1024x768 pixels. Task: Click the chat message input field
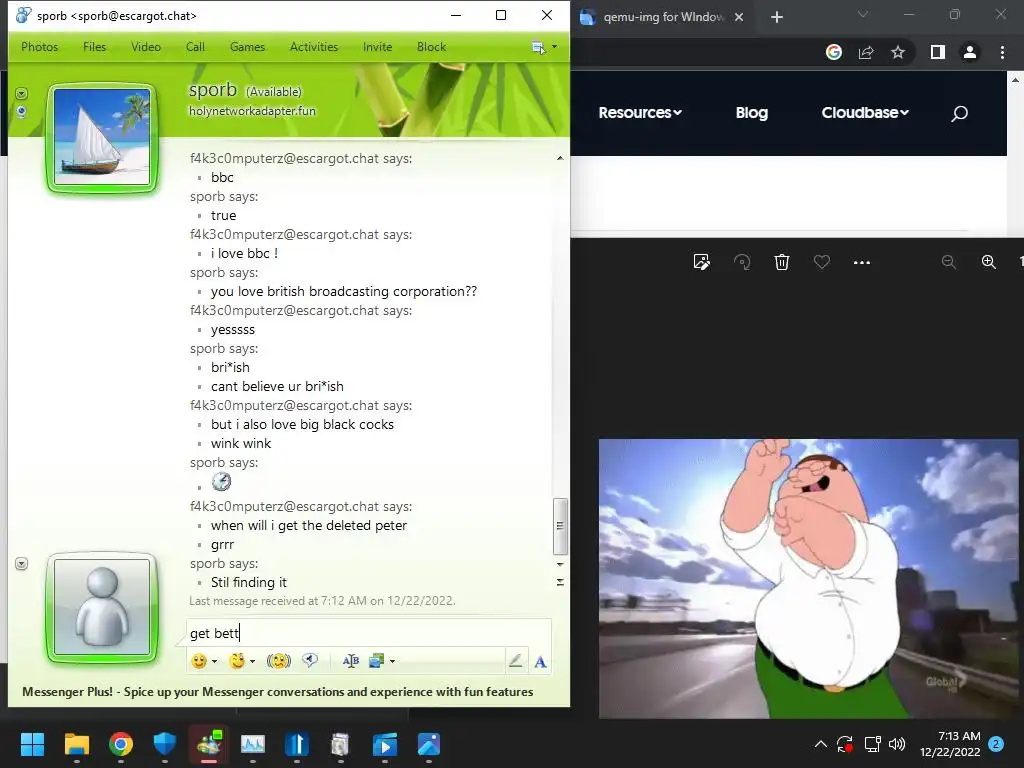(369, 633)
